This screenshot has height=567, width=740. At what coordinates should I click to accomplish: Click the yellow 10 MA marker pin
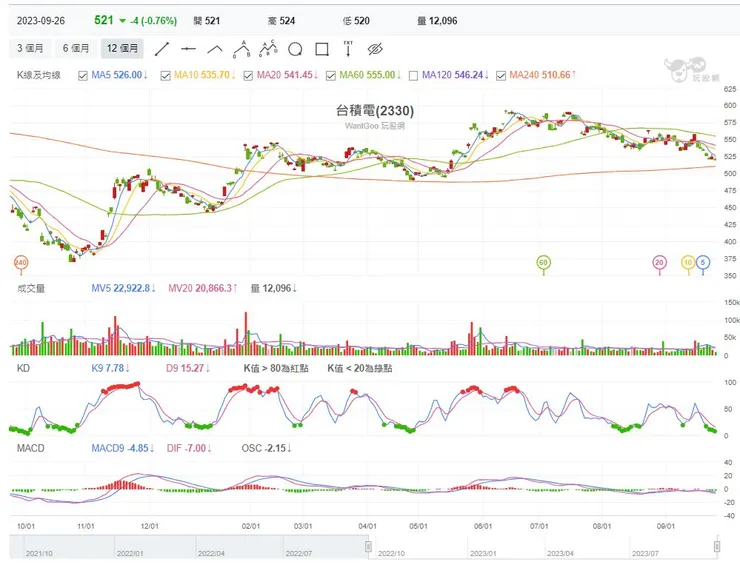[x=688, y=263]
